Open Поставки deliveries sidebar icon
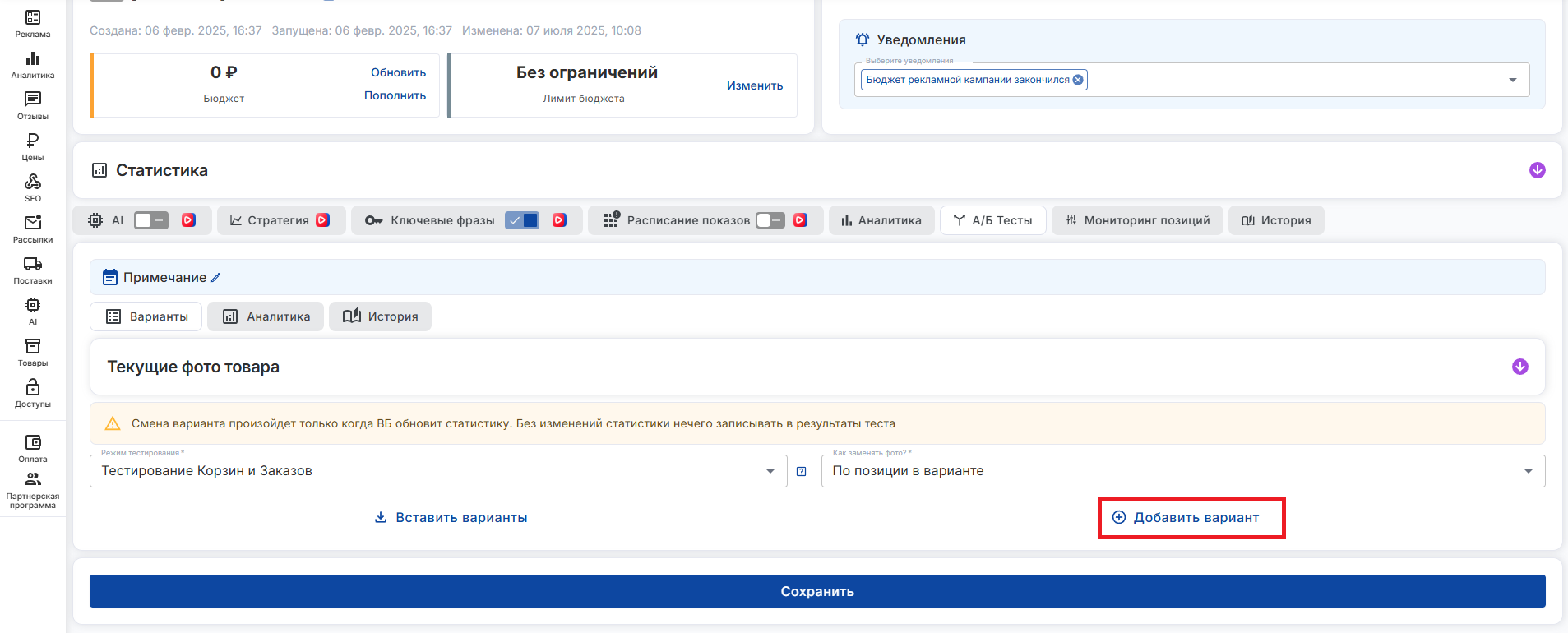Screen dimensions: 1568x633 [33, 270]
